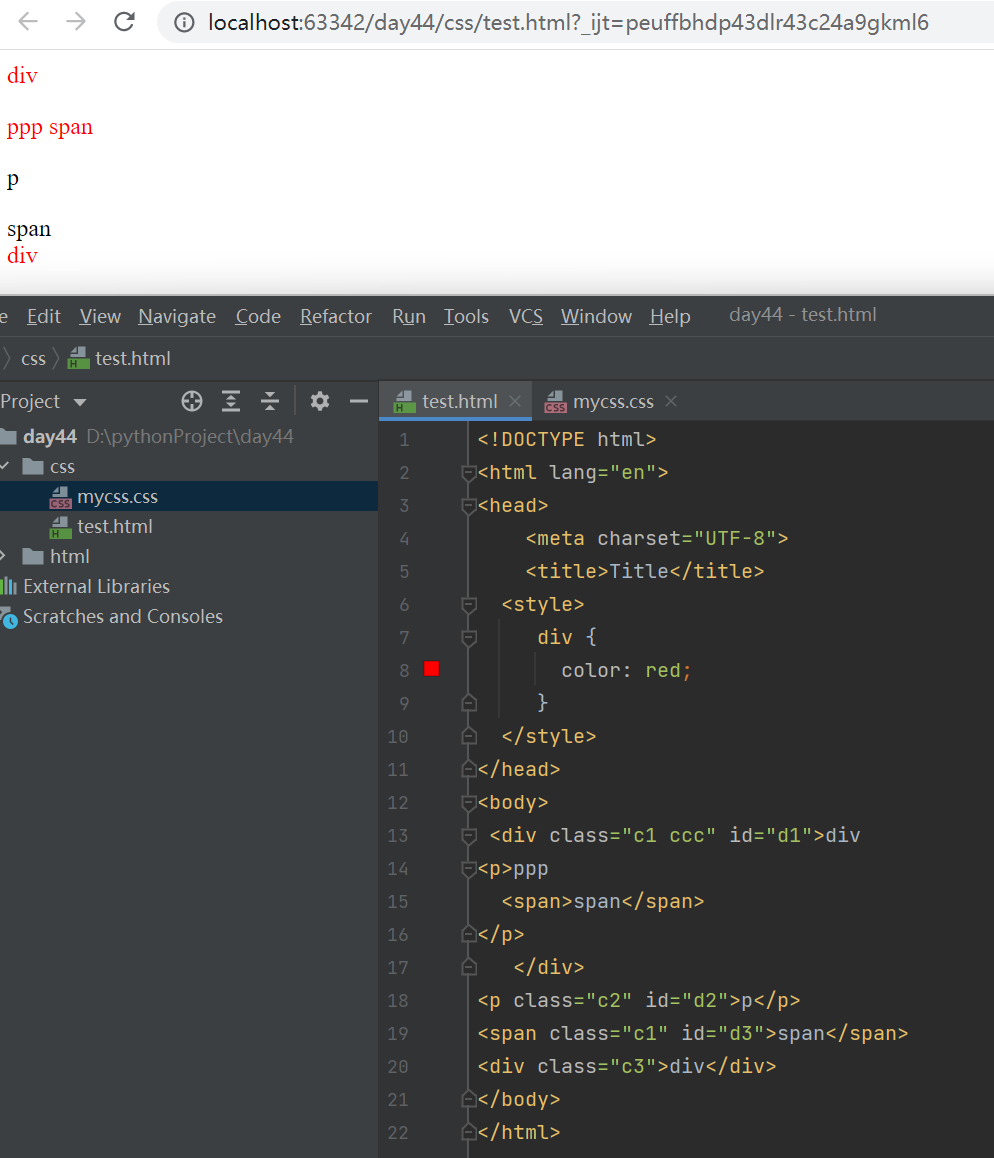Fold the body tag at line 12
This screenshot has height=1158, width=994.
(468, 803)
